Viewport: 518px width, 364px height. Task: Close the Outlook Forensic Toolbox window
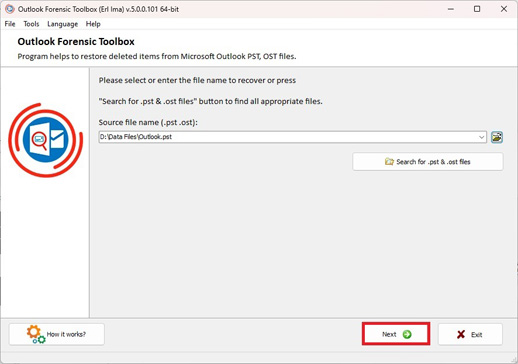tap(504, 9)
